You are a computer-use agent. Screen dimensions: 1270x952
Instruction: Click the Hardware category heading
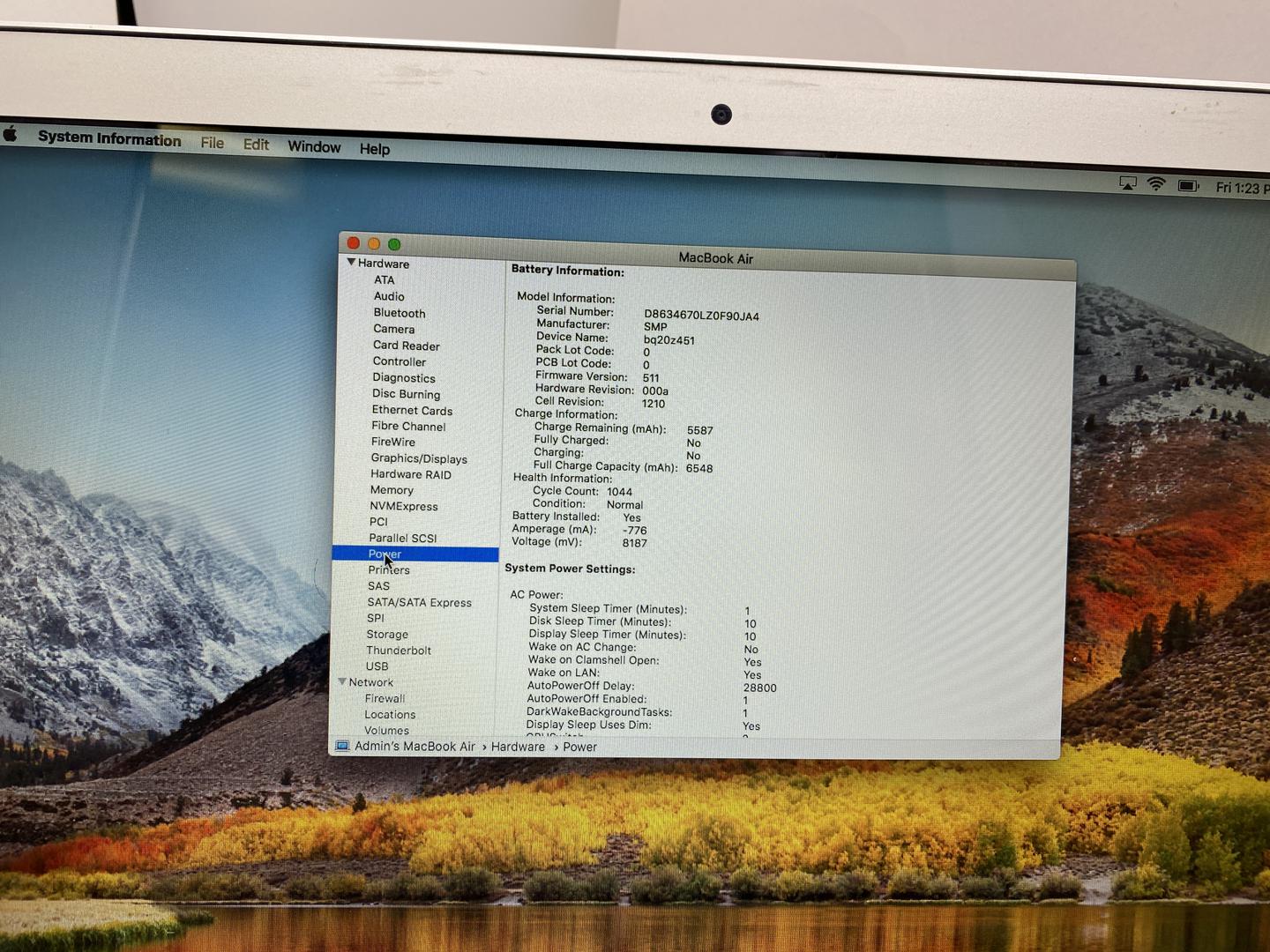(x=383, y=264)
